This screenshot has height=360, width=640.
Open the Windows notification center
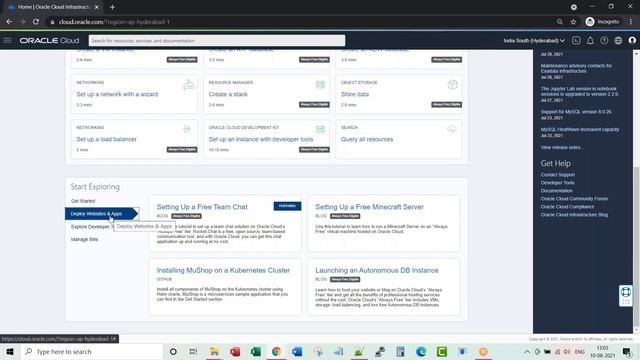pos(627,351)
